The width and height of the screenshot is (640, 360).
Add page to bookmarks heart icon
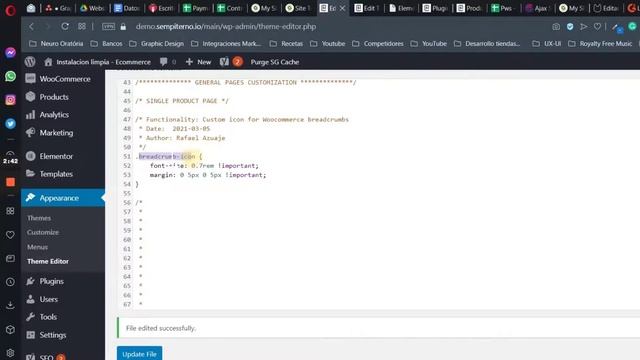pyautogui.click(x=597, y=27)
